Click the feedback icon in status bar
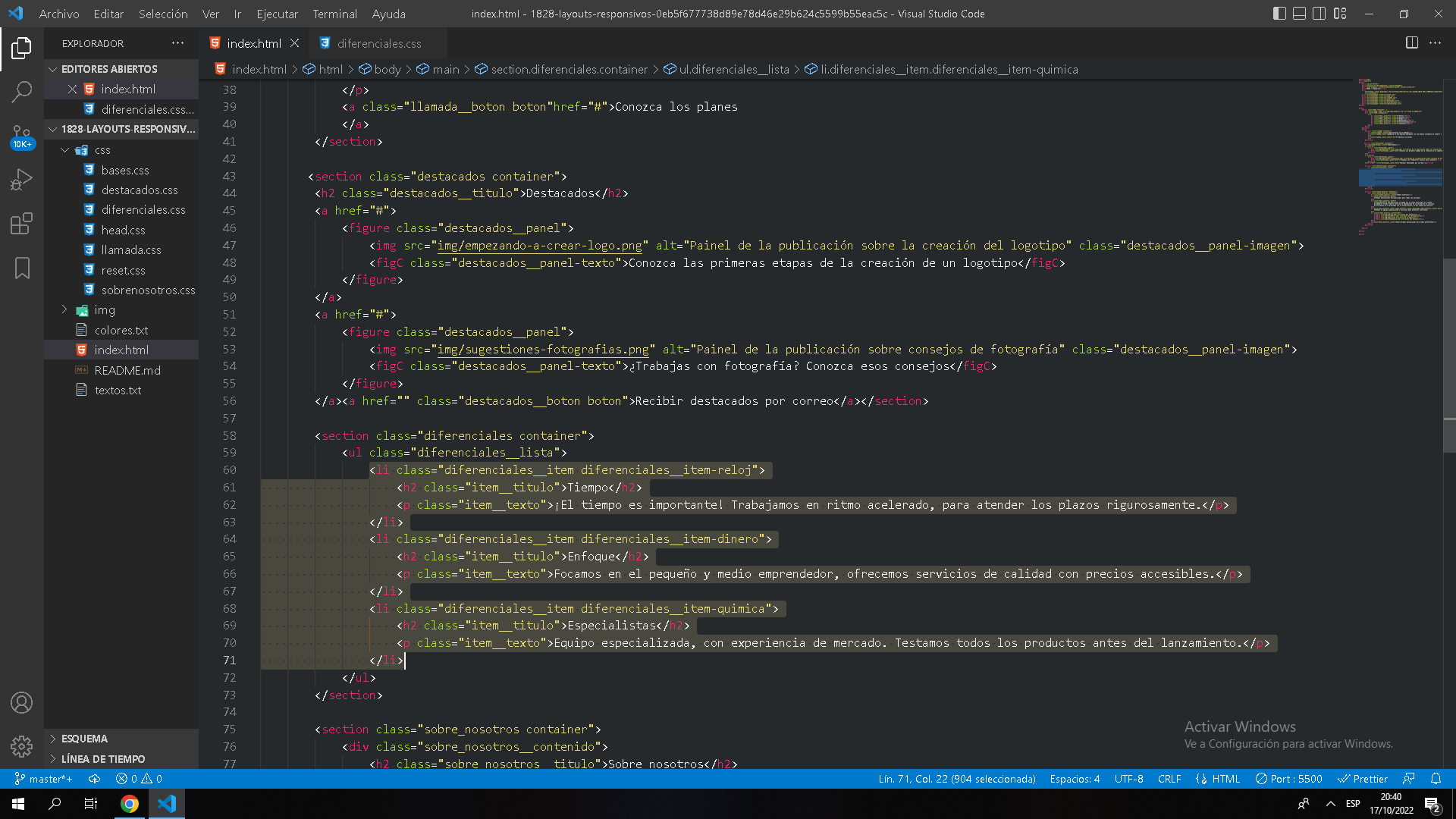Screen dimensions: 1456x819 tap(1409, 779)
